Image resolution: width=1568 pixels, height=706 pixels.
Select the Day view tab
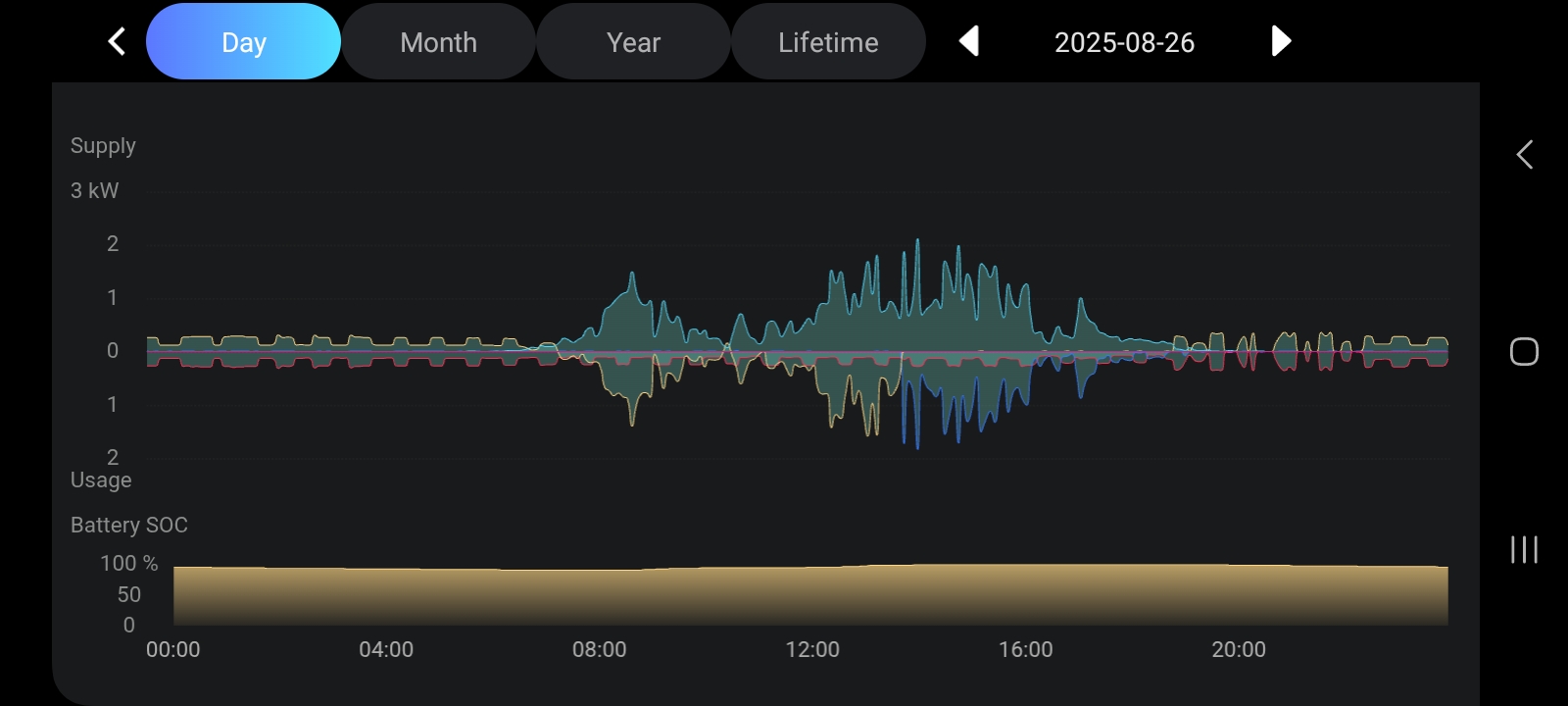[243, 42]
